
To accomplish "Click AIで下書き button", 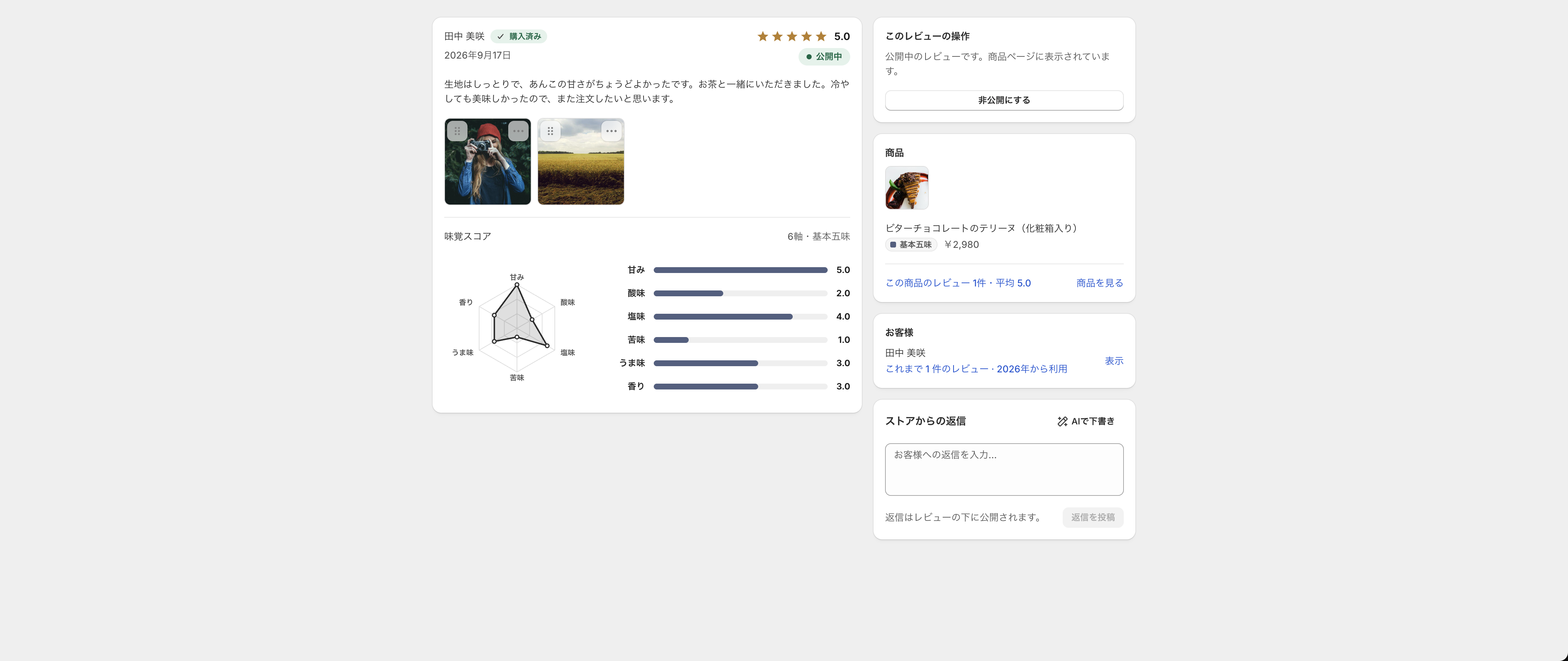I will pos(1086,421).
